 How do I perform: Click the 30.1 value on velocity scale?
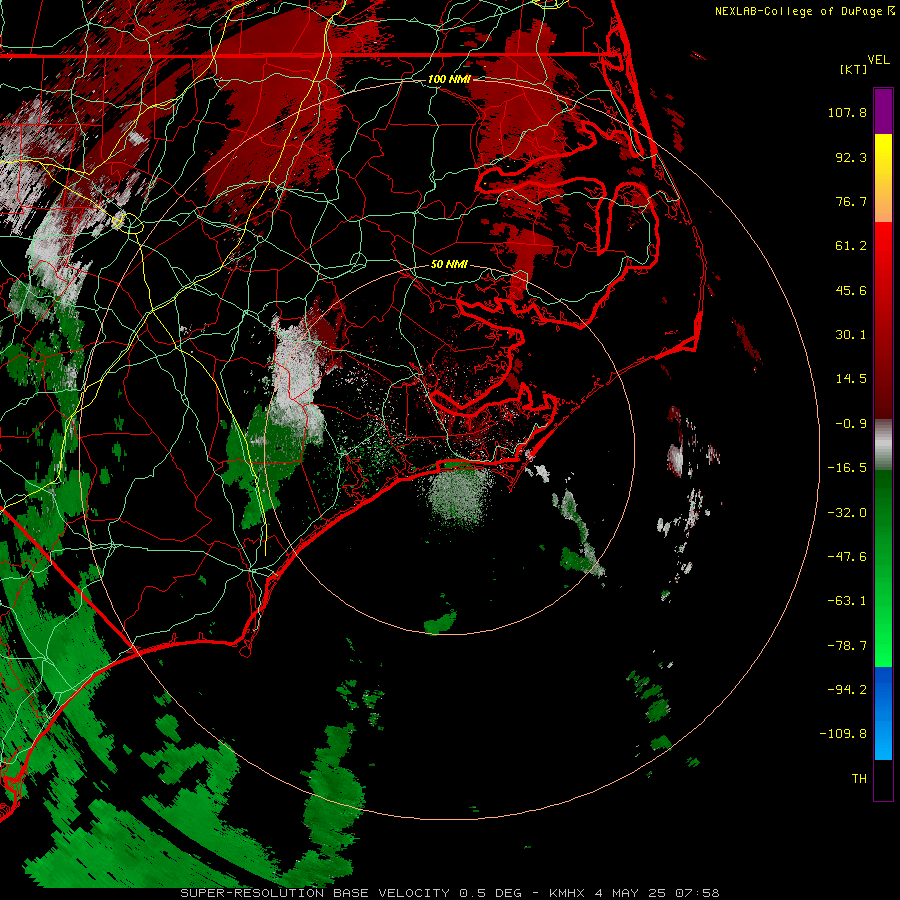pos(851,335)
